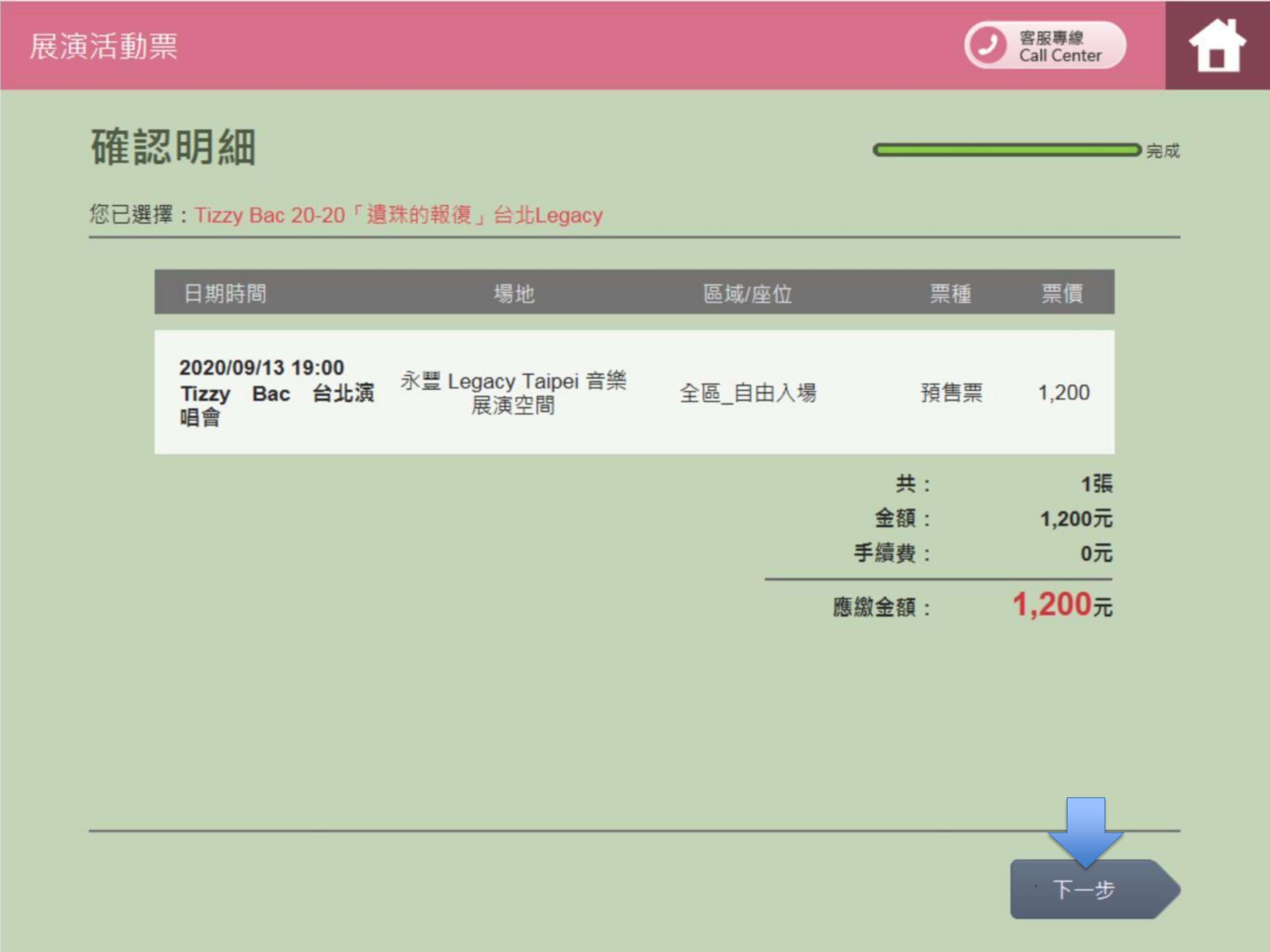Click the 確認明細 page heading
1270x952 pixels.
[173, 147]
